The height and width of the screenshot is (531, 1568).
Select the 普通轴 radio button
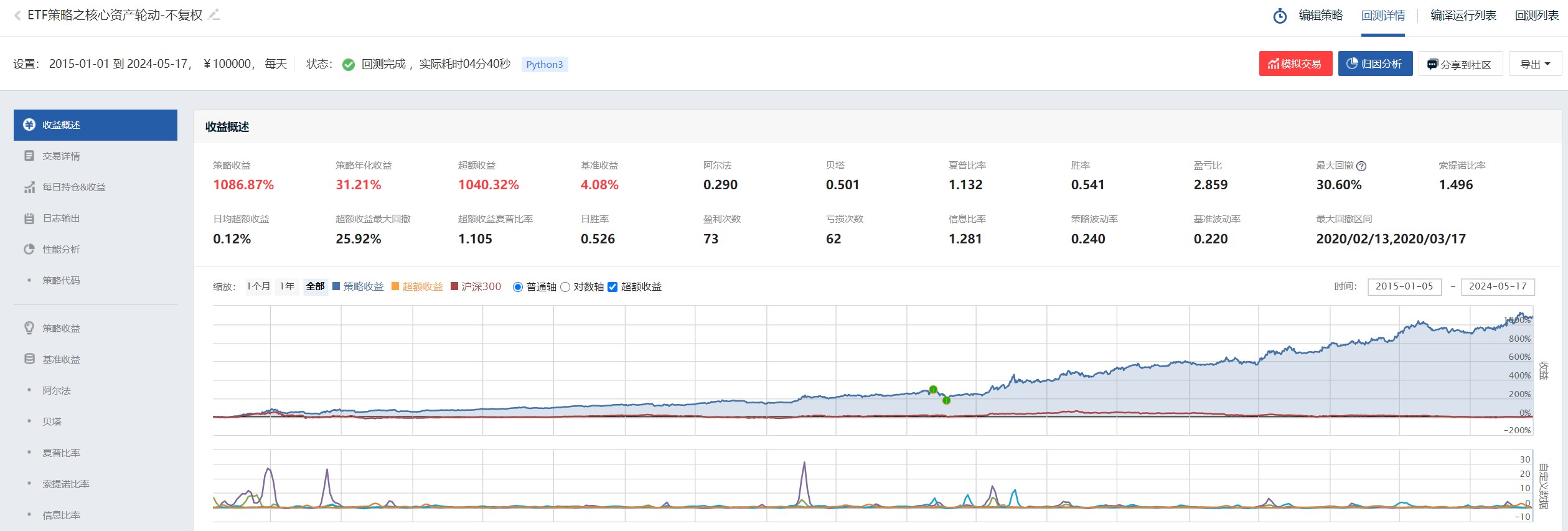click(x=517, y=287)
